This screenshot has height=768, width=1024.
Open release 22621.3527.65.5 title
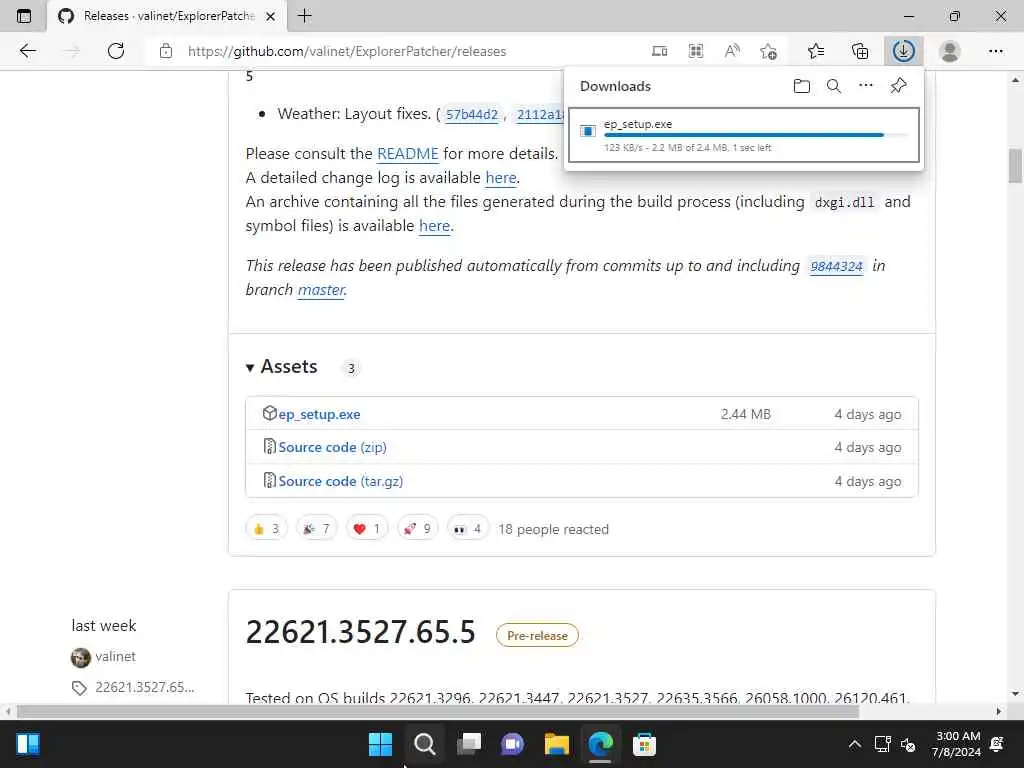pyautogui.click(x=360, y=632)
